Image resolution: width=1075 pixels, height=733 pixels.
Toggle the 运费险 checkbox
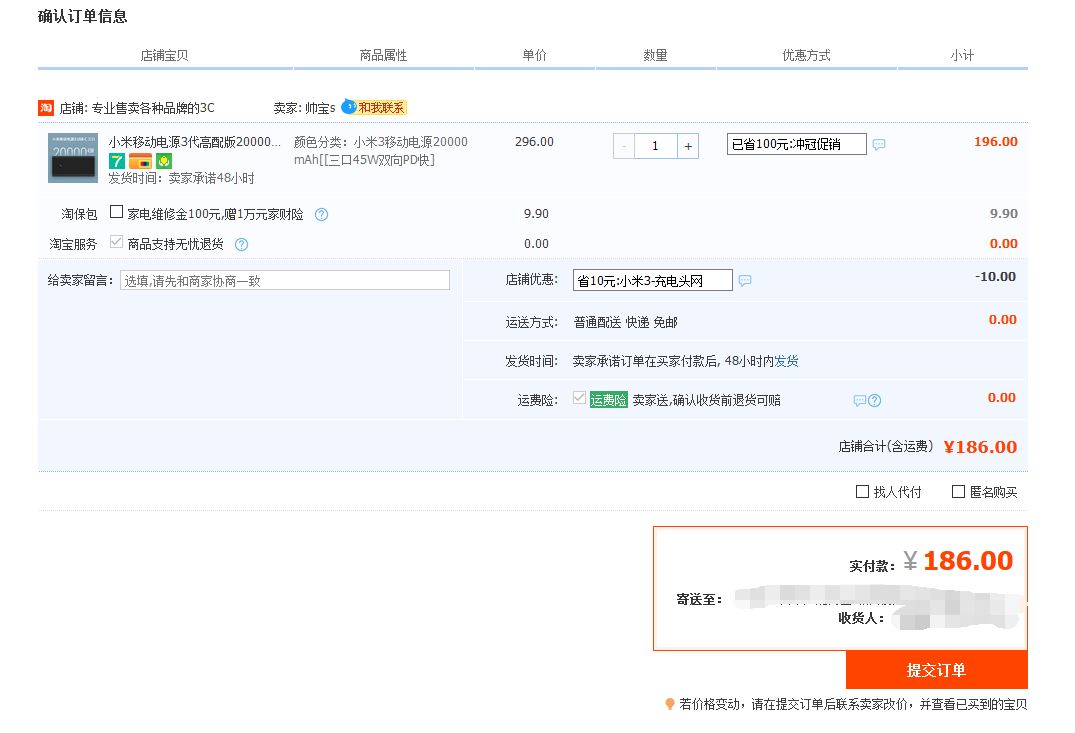pyautogui.click(x=579, y=398)
